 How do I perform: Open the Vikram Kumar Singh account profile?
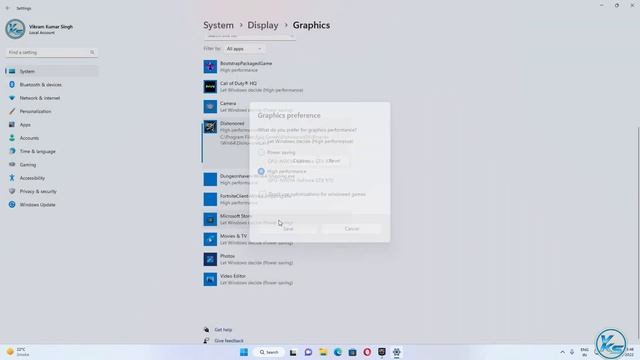pyautogui.click(x=40, y=29)
